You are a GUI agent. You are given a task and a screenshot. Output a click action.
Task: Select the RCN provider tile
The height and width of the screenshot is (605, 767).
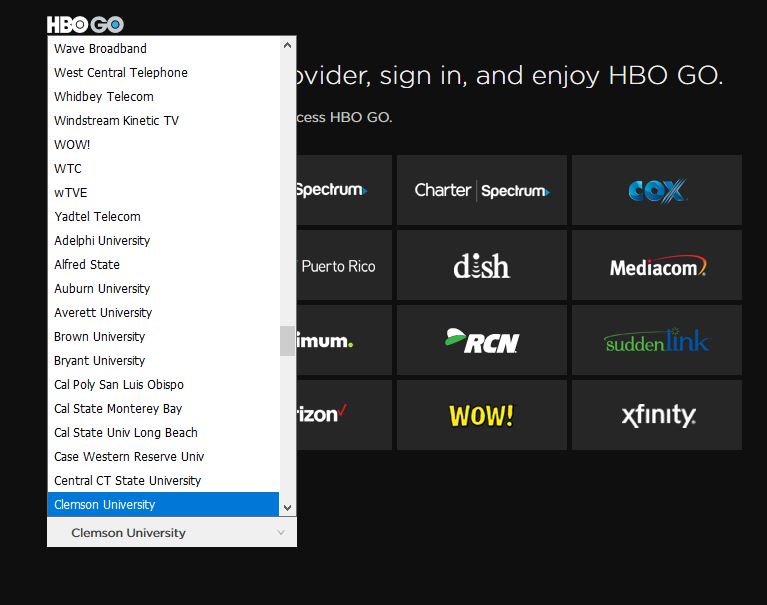[482, 340]
